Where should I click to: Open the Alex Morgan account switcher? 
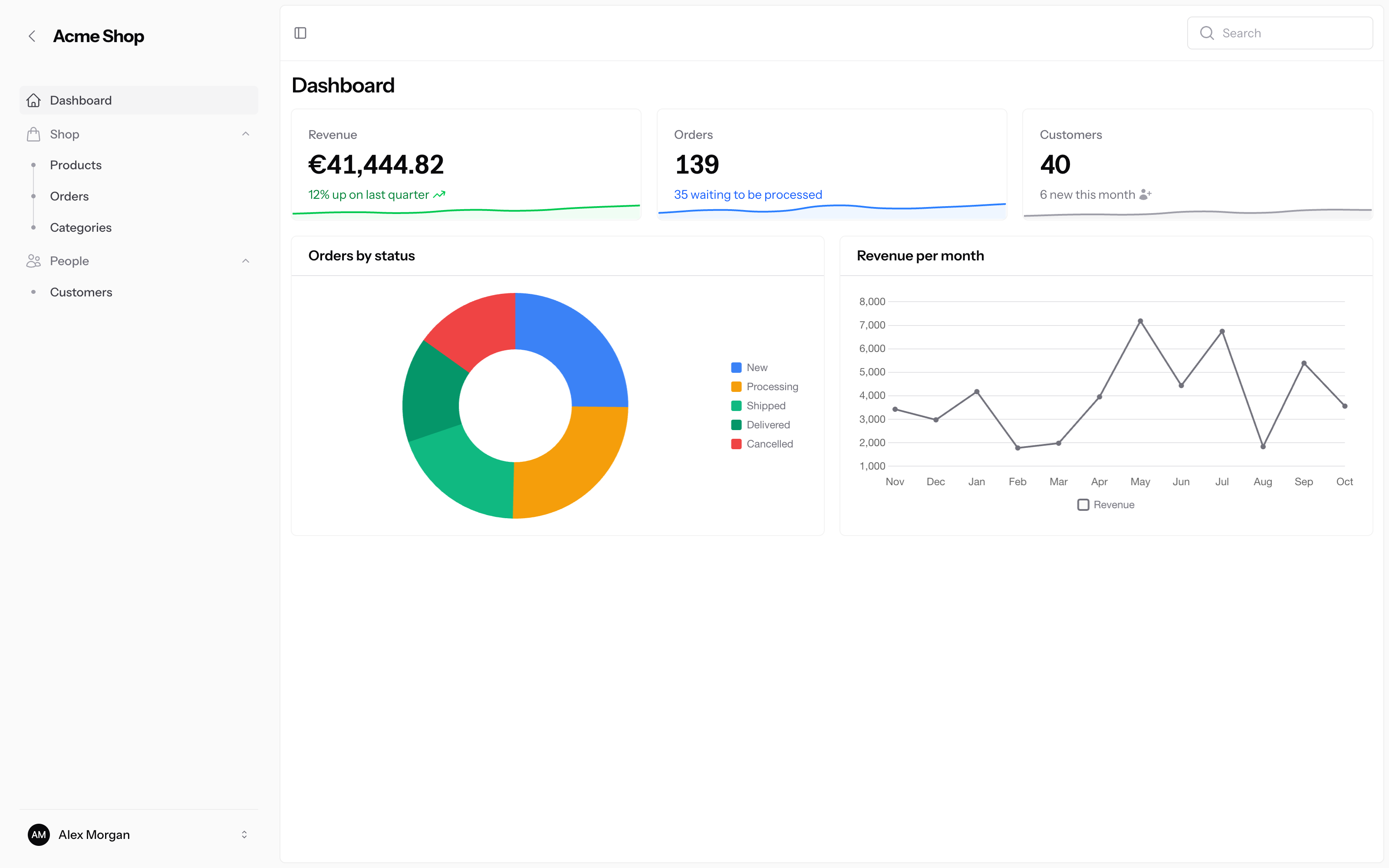[244, 835]
